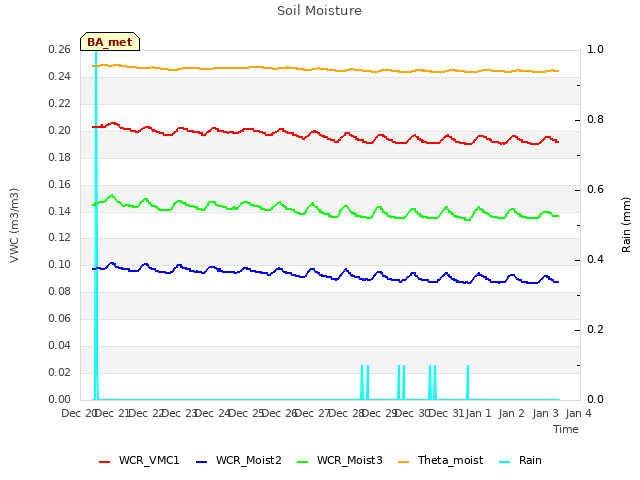
Task: Click the orange Theta_moist legend swatch
Action: point(403,462)
